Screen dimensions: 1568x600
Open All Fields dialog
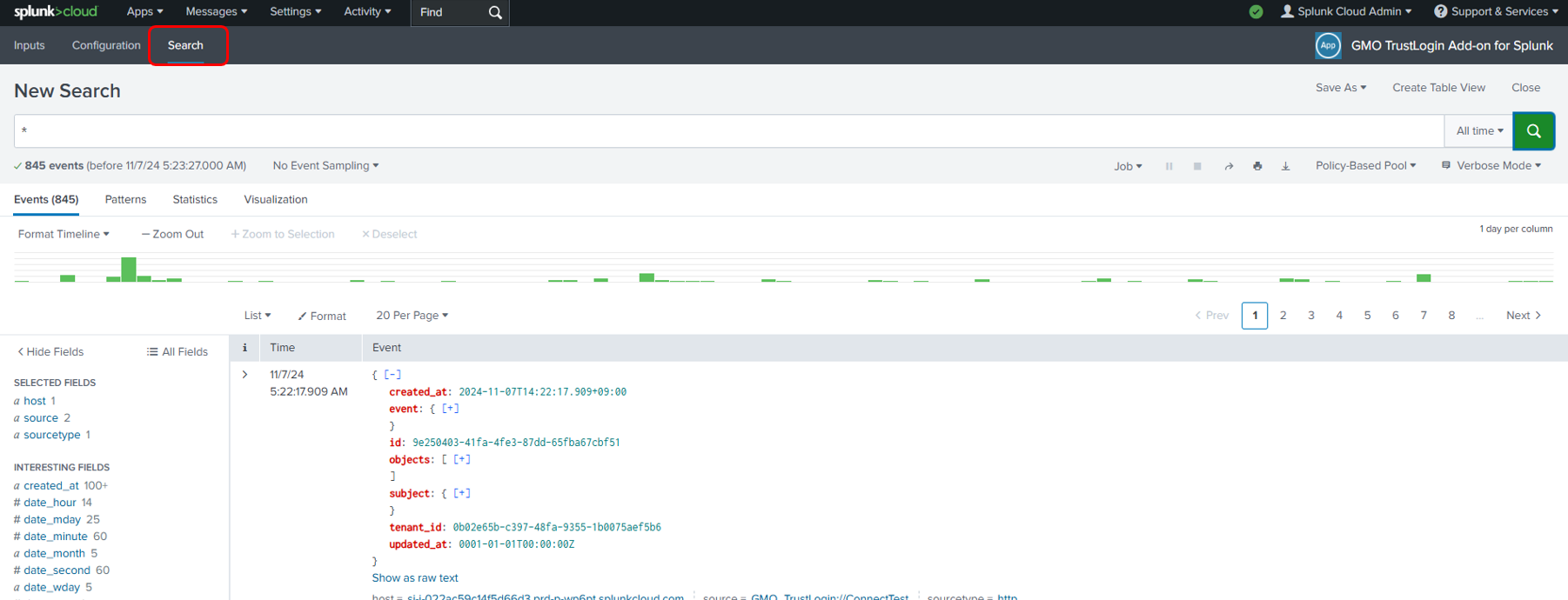tap(178, 351)
